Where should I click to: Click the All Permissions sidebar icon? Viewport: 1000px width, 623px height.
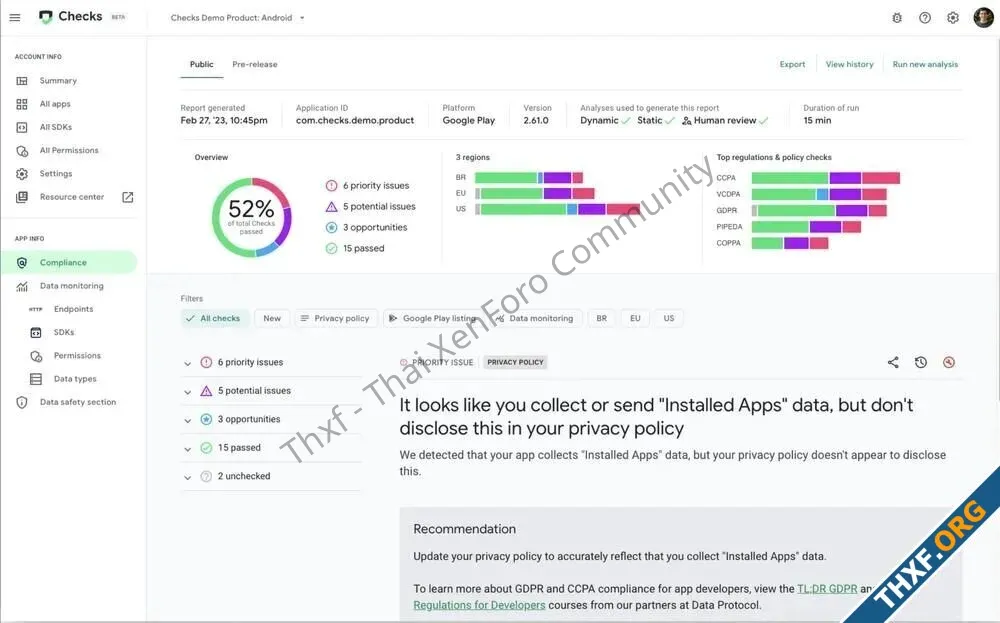pyautogui.click(x=22, y=151)
